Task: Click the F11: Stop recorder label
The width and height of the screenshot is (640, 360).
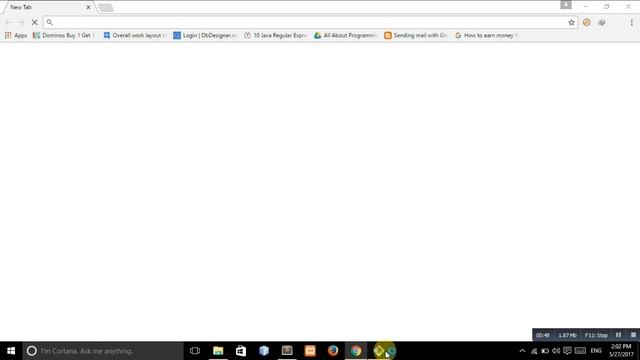Action: point(596,335)
